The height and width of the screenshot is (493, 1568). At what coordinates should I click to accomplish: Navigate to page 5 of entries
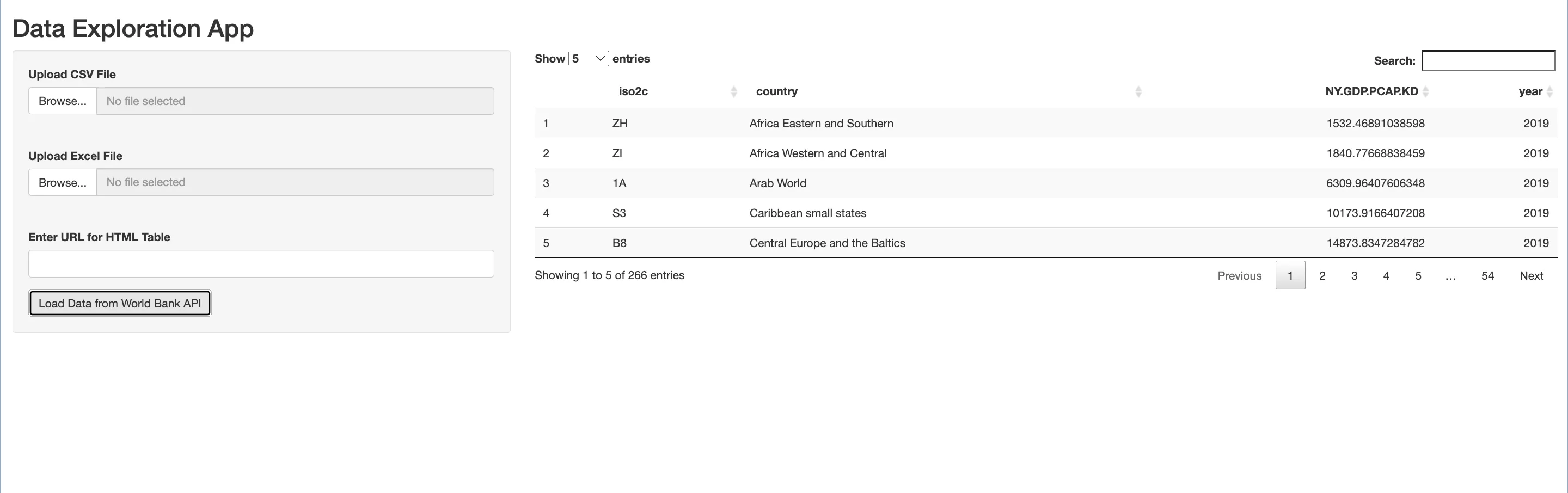1418,276
